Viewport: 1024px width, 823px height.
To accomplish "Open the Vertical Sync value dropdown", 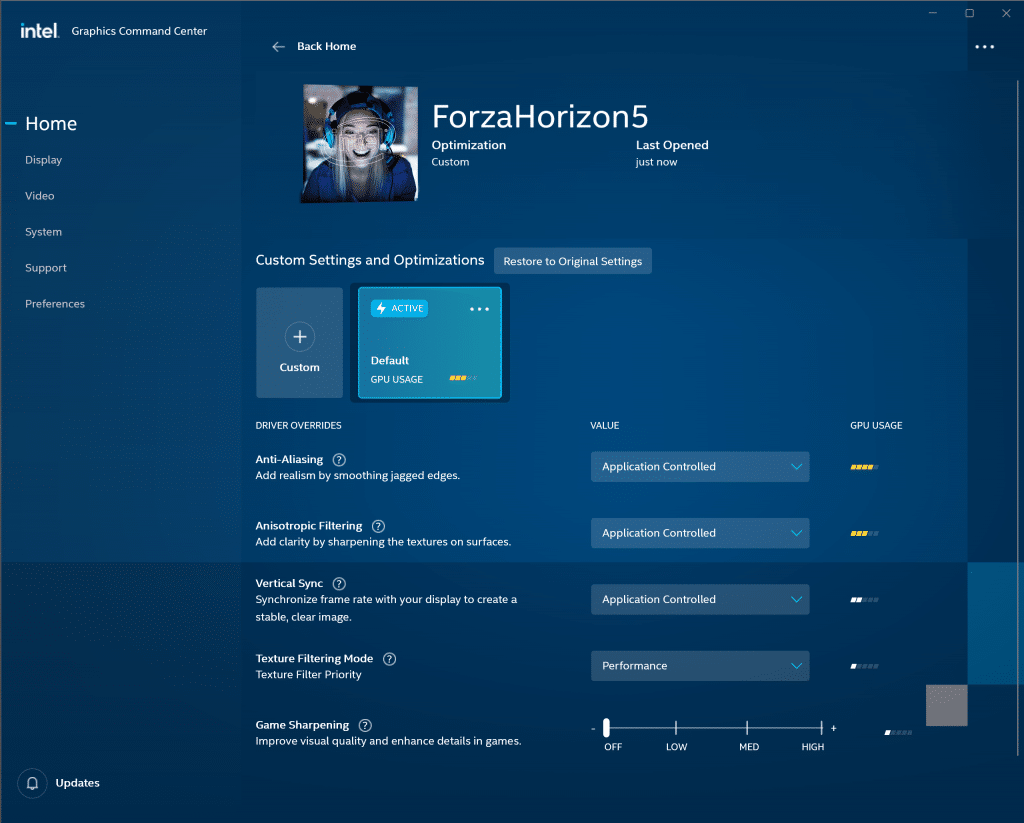I will coord(700,600).
